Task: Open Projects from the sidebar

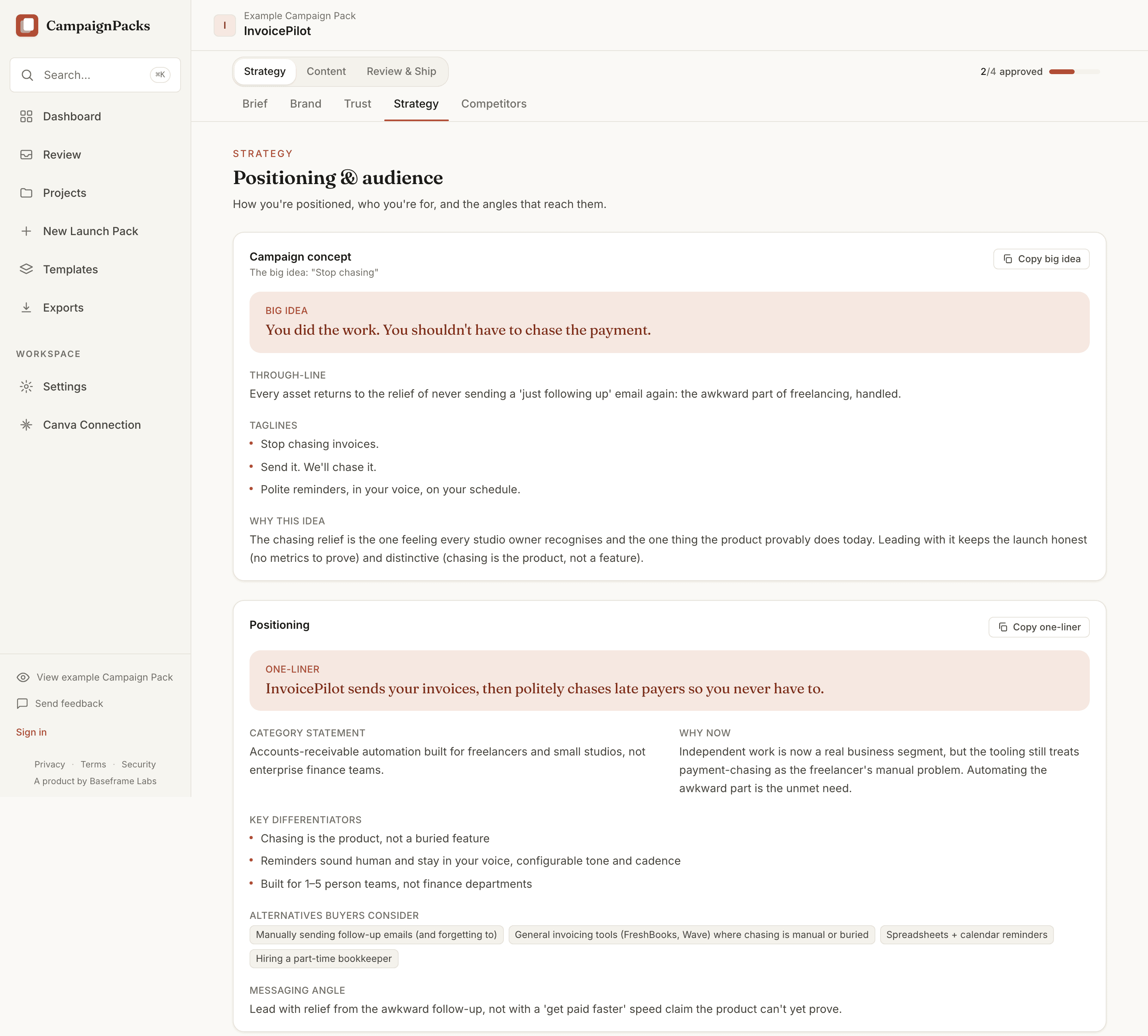Action: 95,193
